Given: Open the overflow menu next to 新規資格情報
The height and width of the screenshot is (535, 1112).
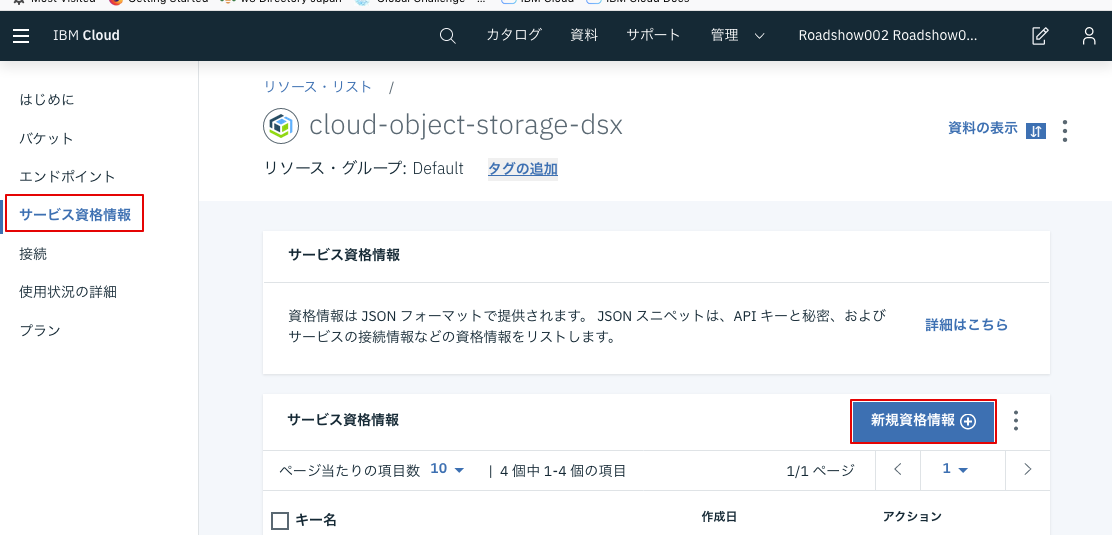Looking at the screenshot, I should click(1016, 420).
